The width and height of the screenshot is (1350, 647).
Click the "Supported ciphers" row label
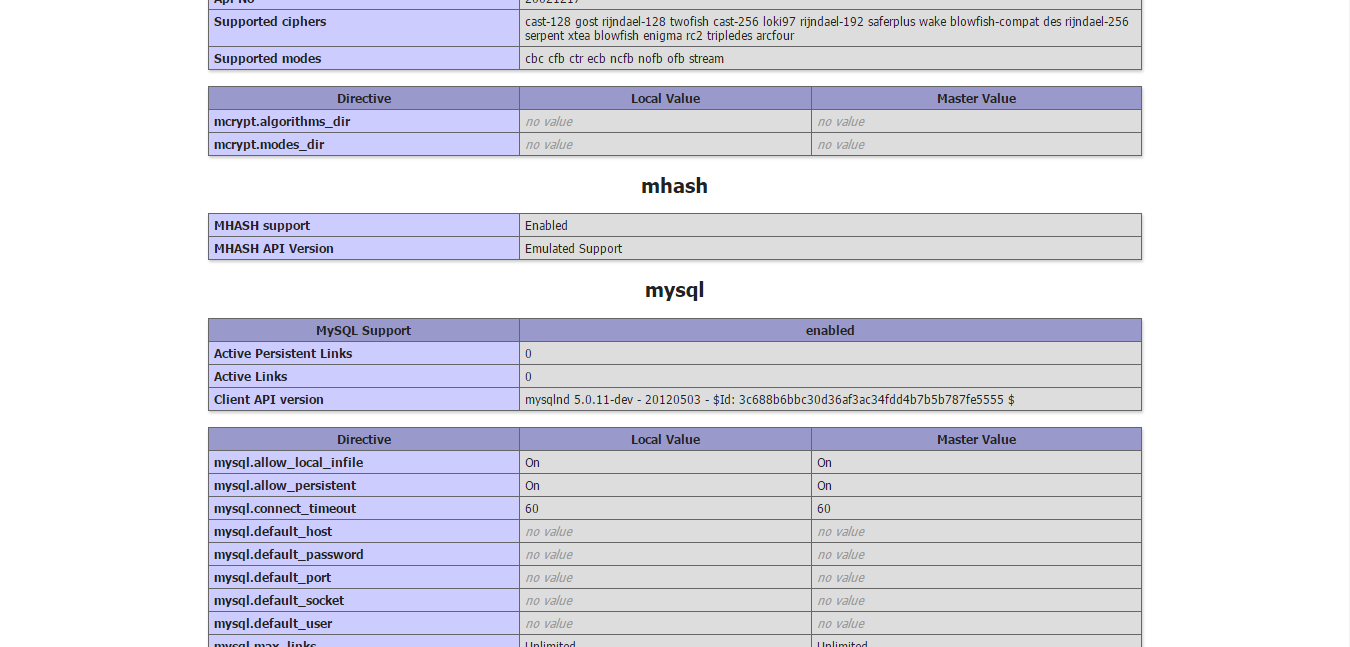pos(270,21)
